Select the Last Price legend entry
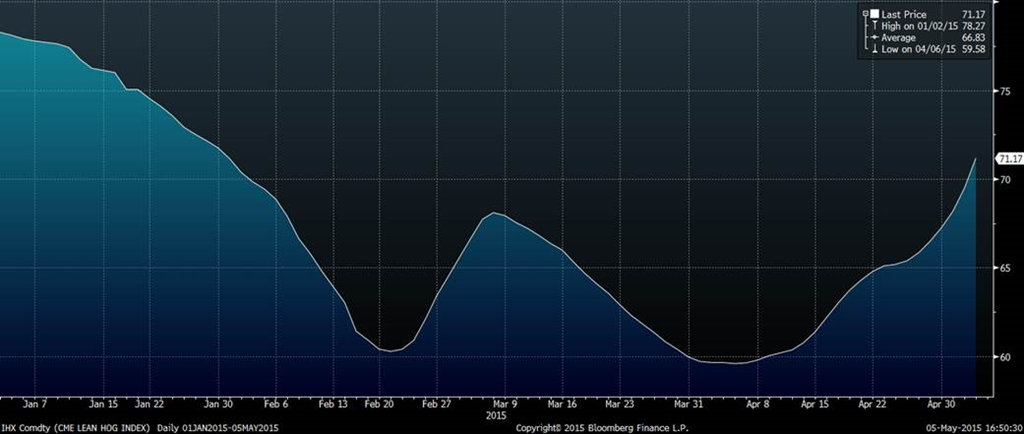The height and width of the screenshot is (434, 1024). click(904, 13)
